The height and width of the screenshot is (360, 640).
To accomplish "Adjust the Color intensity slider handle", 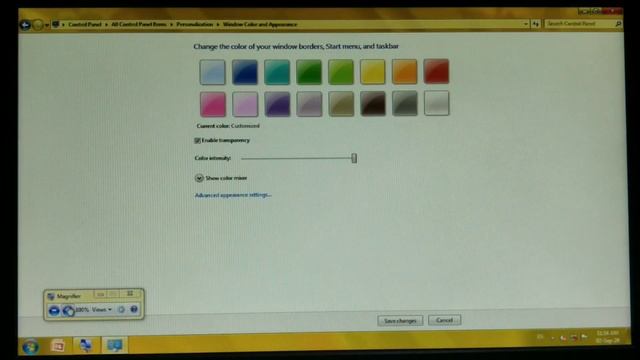I will [x=354, y=158].
